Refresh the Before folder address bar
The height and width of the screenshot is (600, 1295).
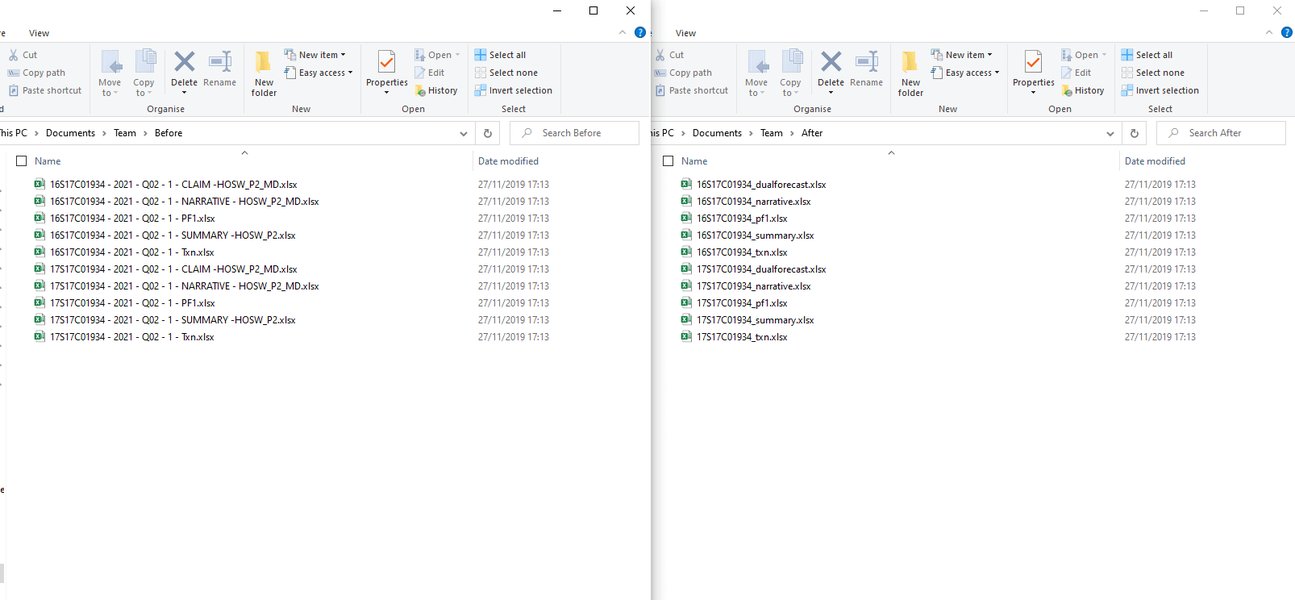point(488,133)
